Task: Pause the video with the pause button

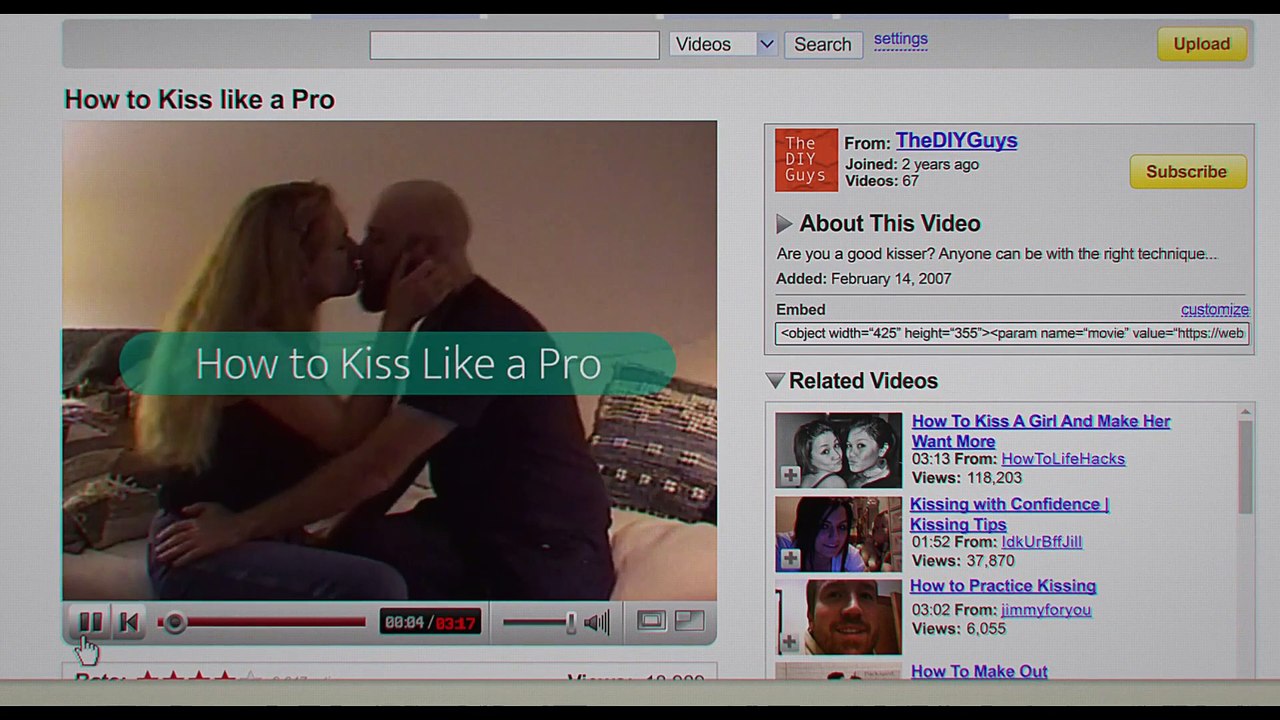Action: pyautogui.click(x=90, y=622)
